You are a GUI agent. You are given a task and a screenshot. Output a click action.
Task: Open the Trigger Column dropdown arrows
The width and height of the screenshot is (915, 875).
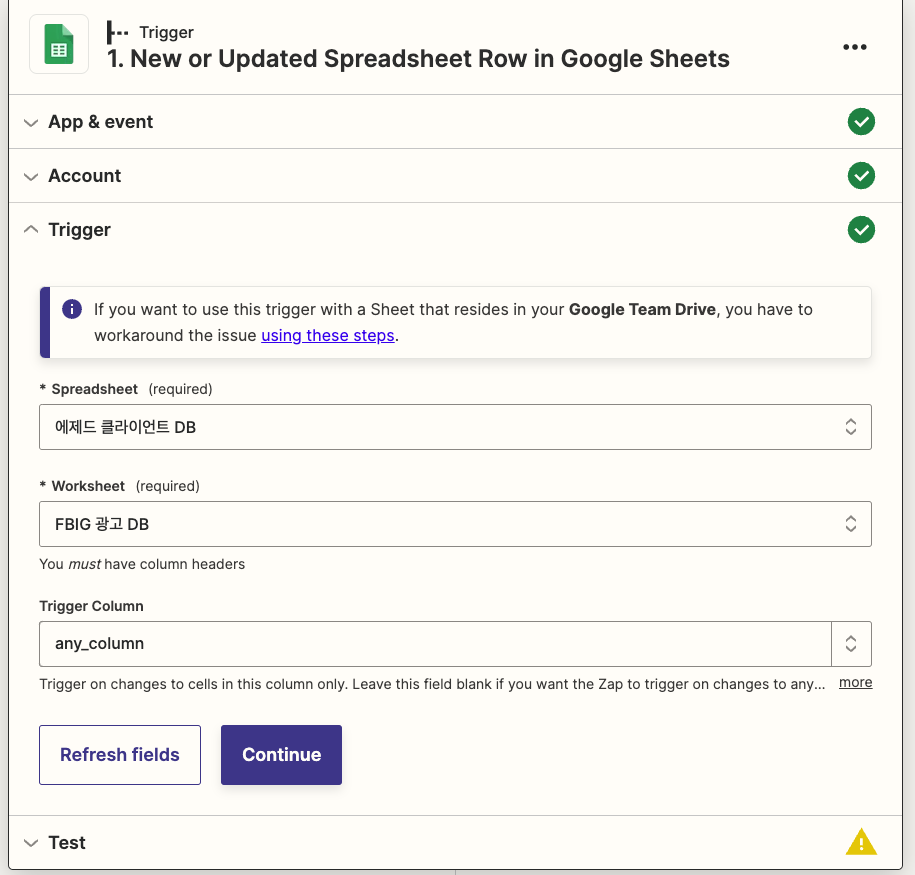click(851, 643)
